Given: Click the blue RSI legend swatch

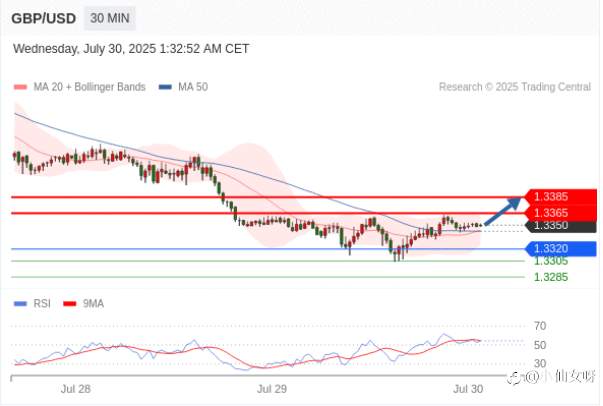Looking at the screenshot, I should coord(20,304).
